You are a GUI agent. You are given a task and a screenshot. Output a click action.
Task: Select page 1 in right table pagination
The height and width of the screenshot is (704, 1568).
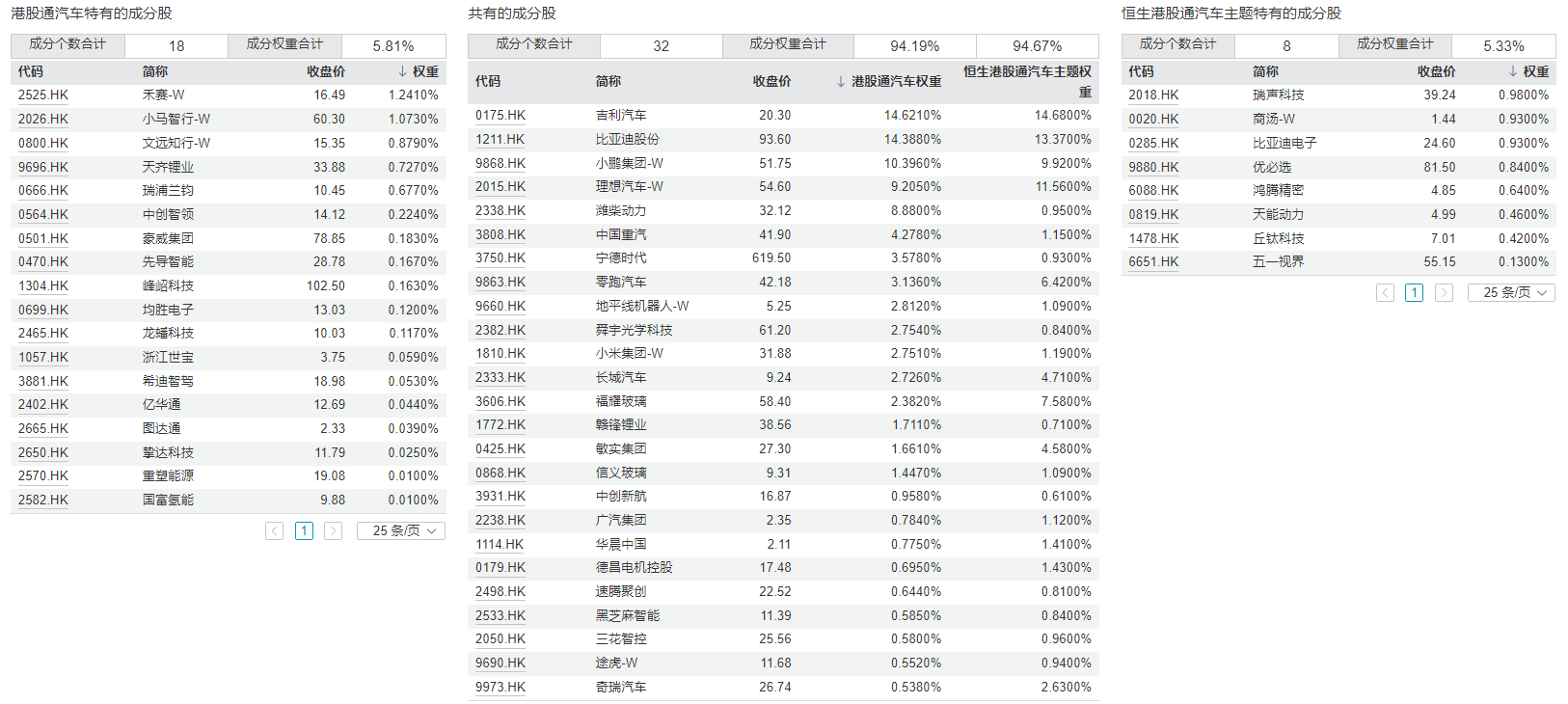(x=1415, y=292)
